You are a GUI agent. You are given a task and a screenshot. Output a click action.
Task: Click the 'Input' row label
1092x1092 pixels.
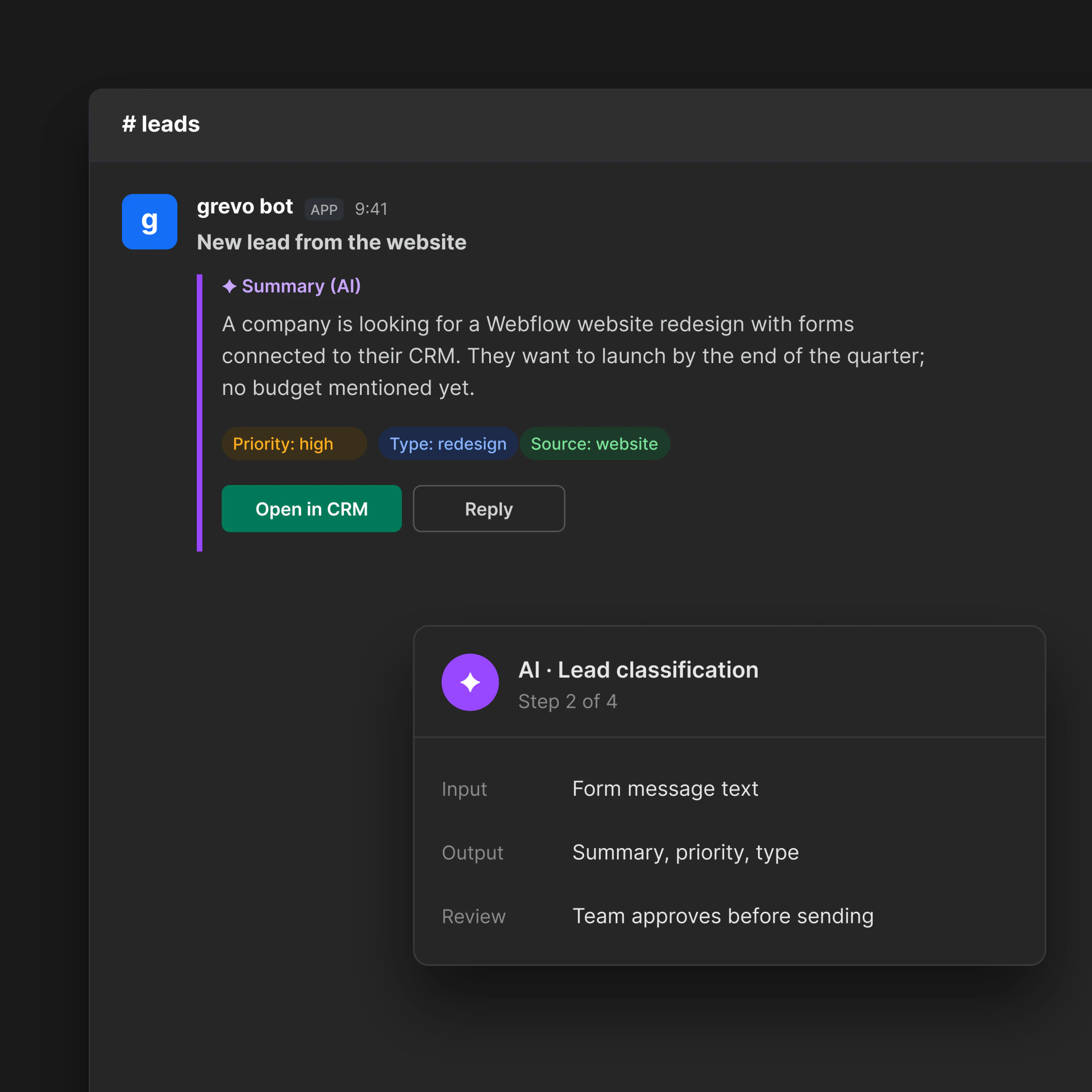pos(465,789)
